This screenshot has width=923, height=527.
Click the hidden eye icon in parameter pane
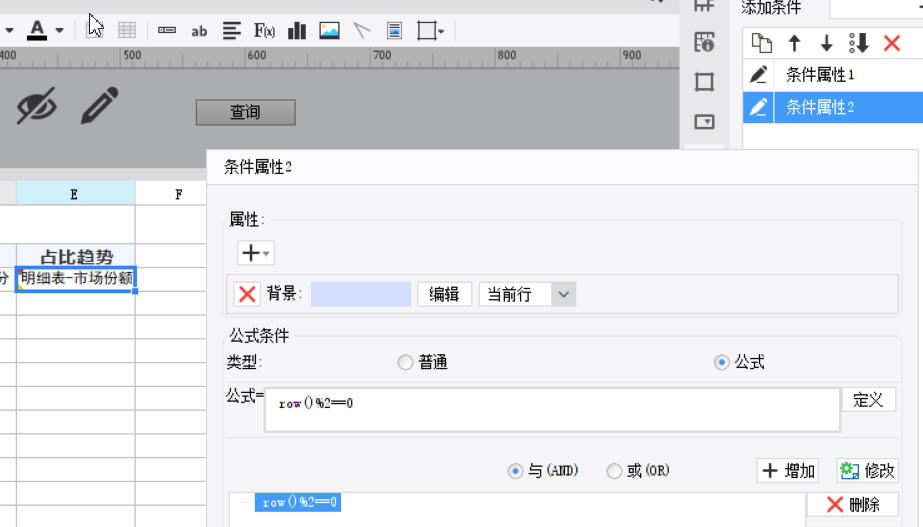36,105
